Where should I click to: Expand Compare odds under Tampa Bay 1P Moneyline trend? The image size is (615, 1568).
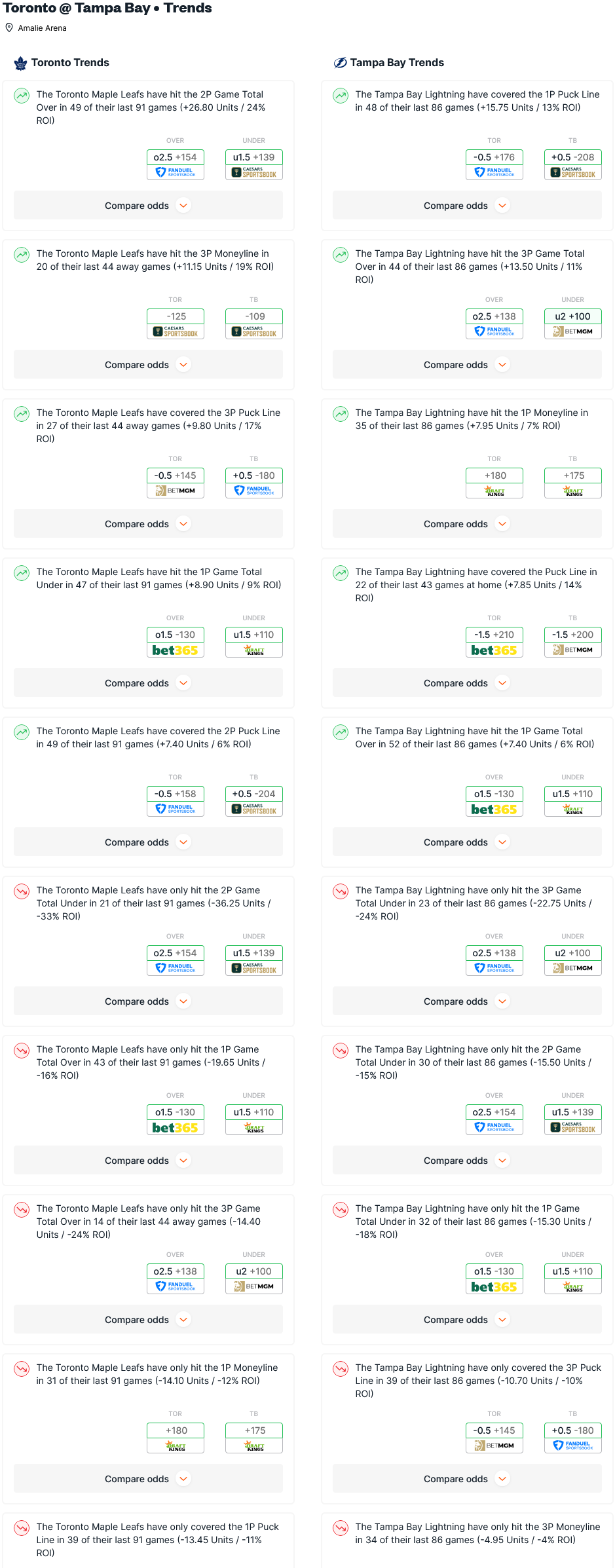pyautogui.click(x=466, y=524)
